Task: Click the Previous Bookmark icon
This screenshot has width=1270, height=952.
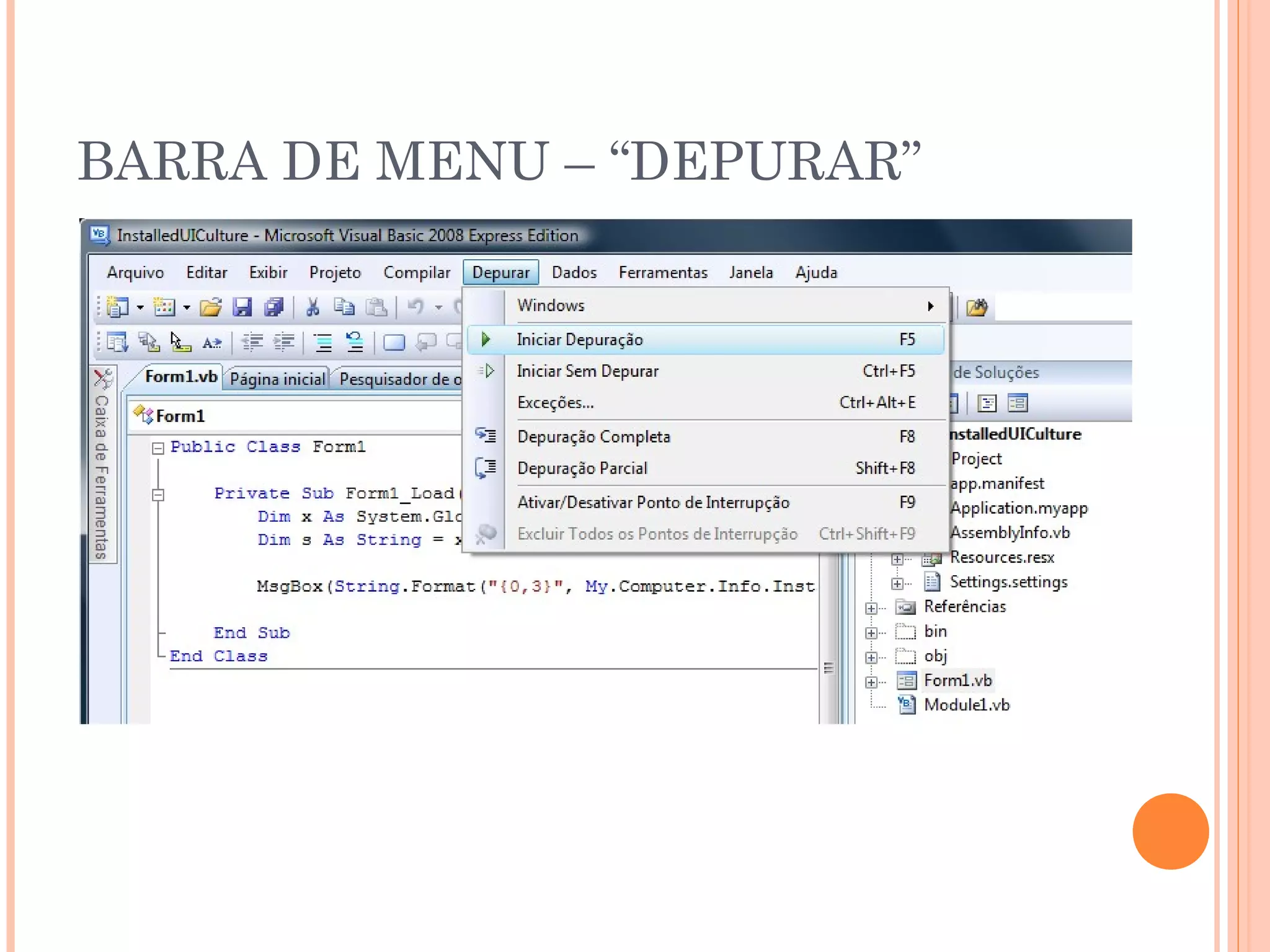Action: 426,342
